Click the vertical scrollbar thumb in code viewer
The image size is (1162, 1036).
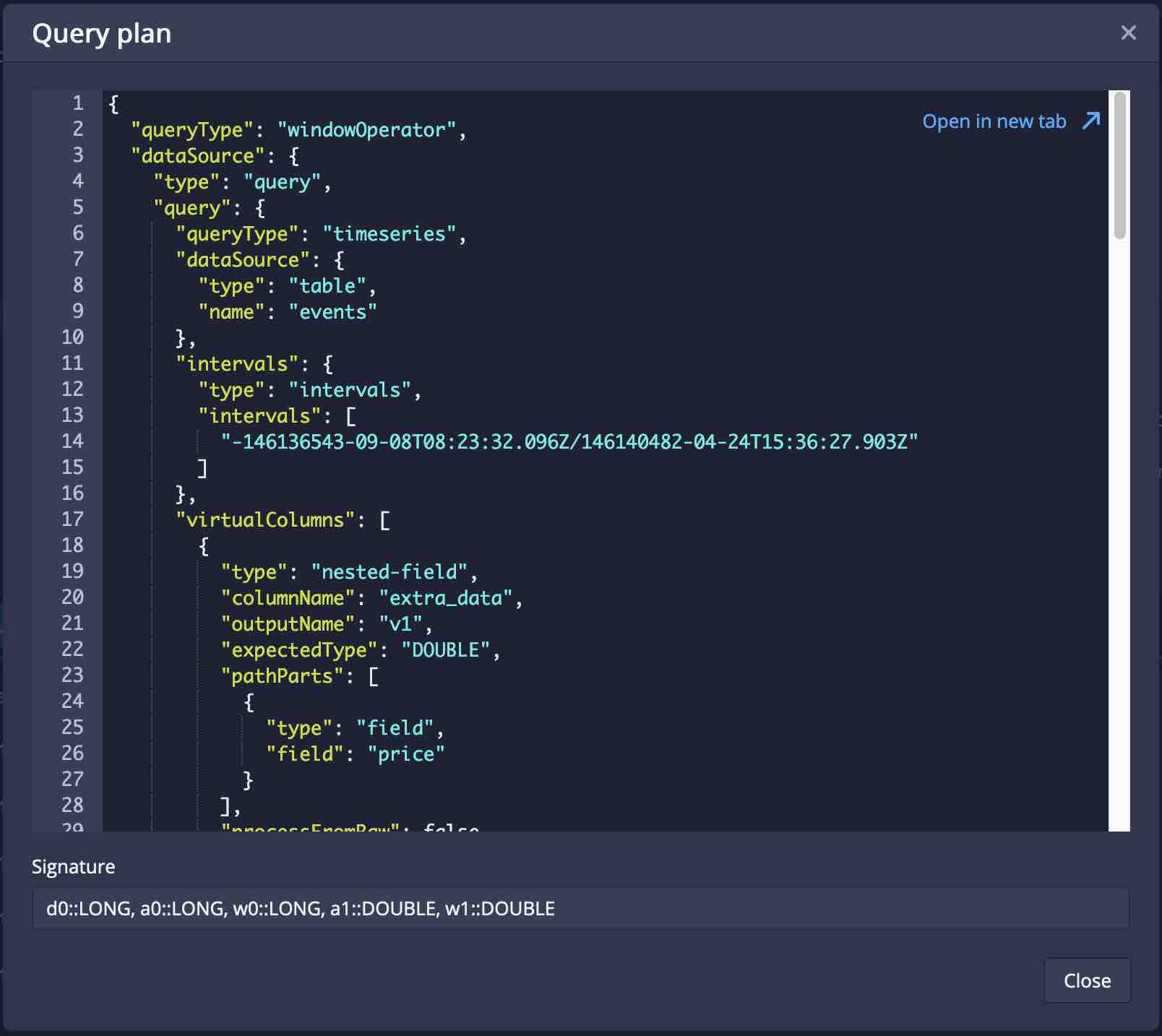(1119, 166)
